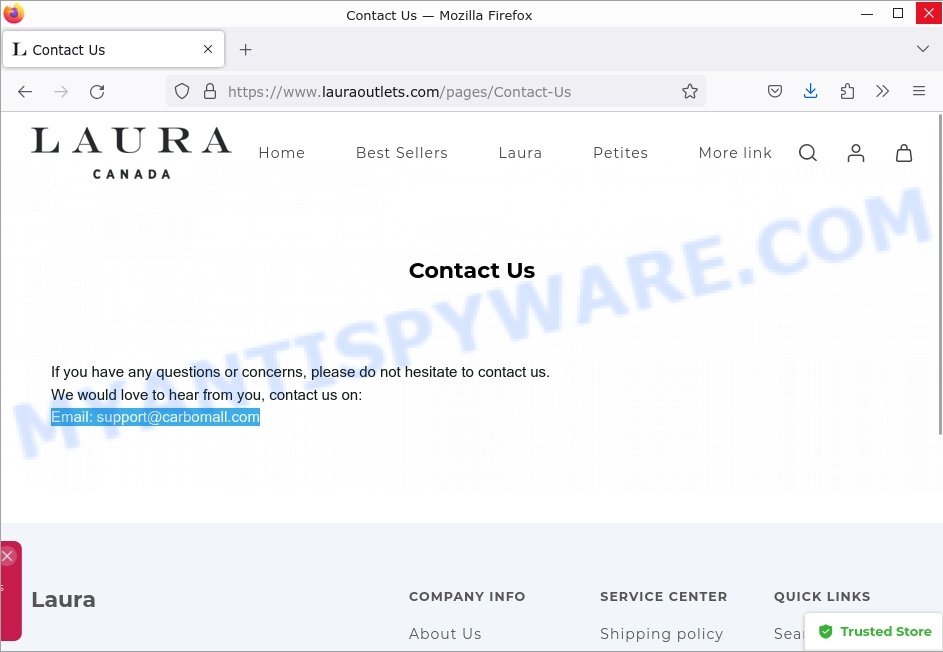The height and width of the screenshot is (652, 943).
Task: Click the Contact Us page heading
Action: click(472, 270)
